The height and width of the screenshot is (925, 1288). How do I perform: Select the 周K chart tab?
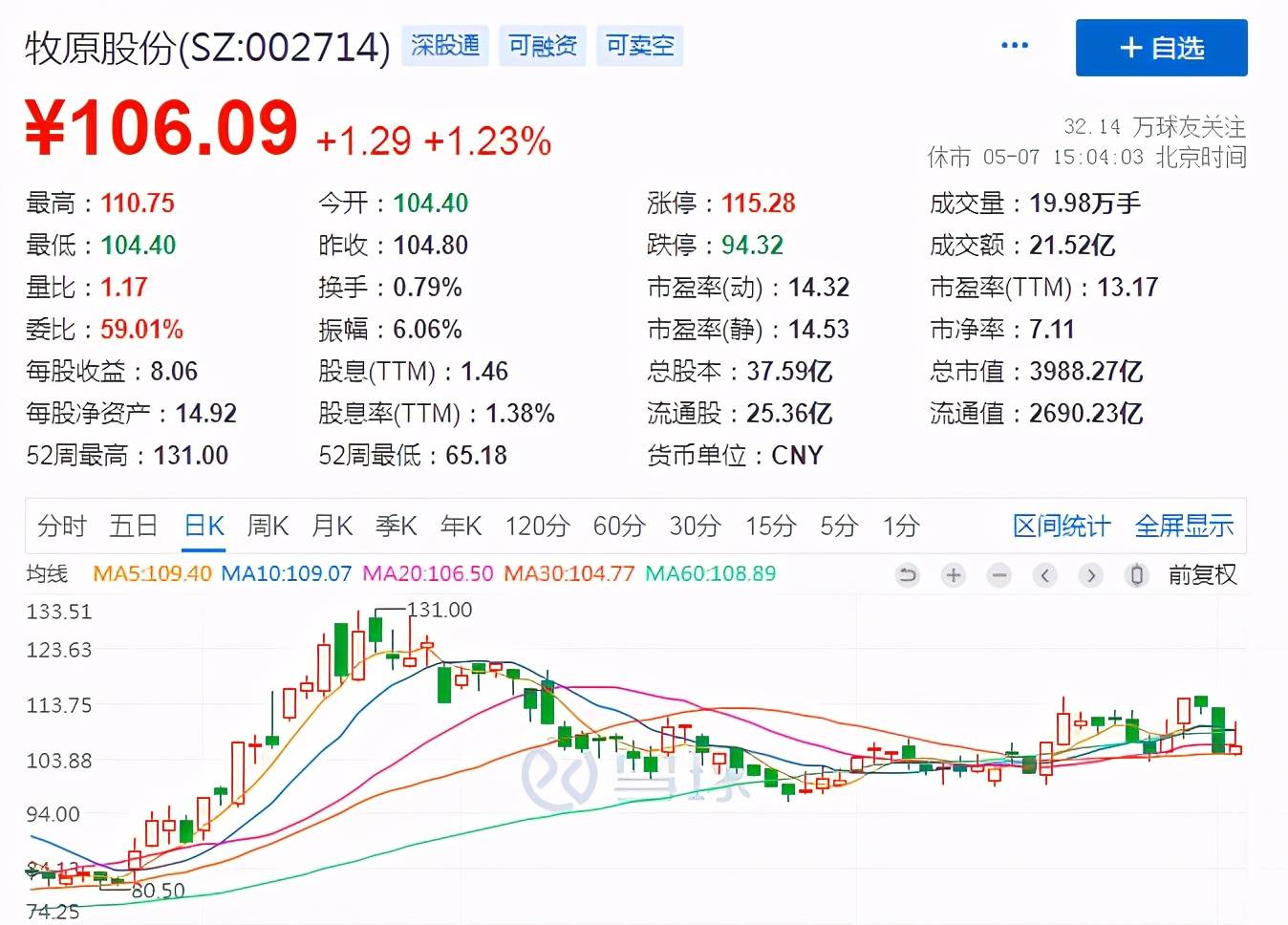[x=268, y=526]
